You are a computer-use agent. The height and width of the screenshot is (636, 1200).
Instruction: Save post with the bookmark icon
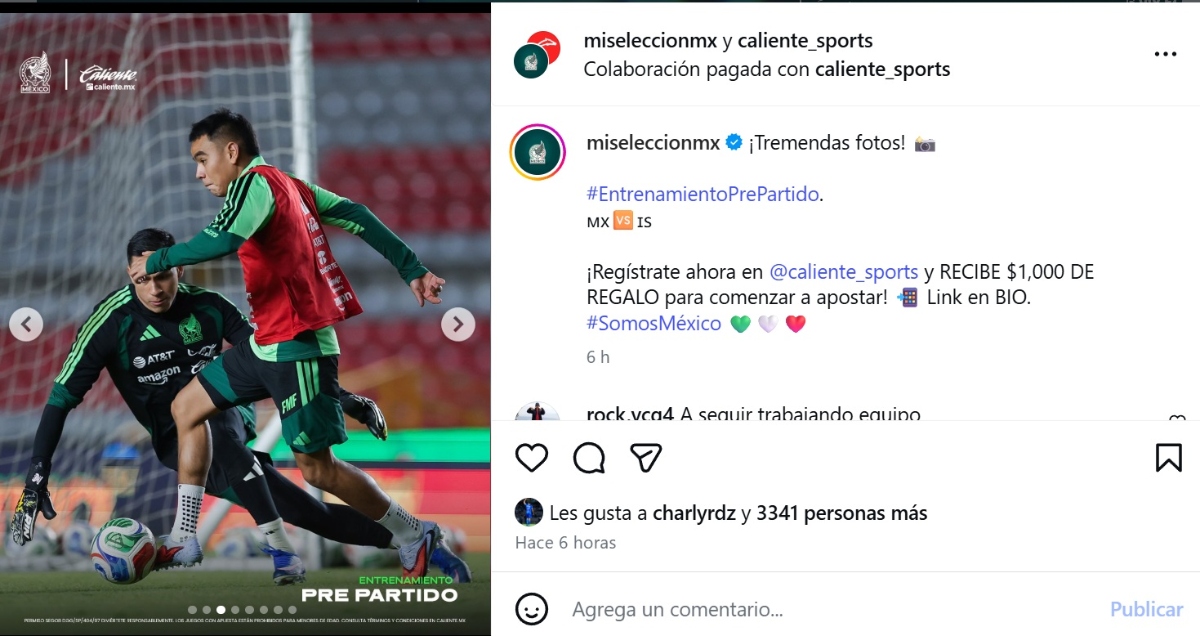1168,458
